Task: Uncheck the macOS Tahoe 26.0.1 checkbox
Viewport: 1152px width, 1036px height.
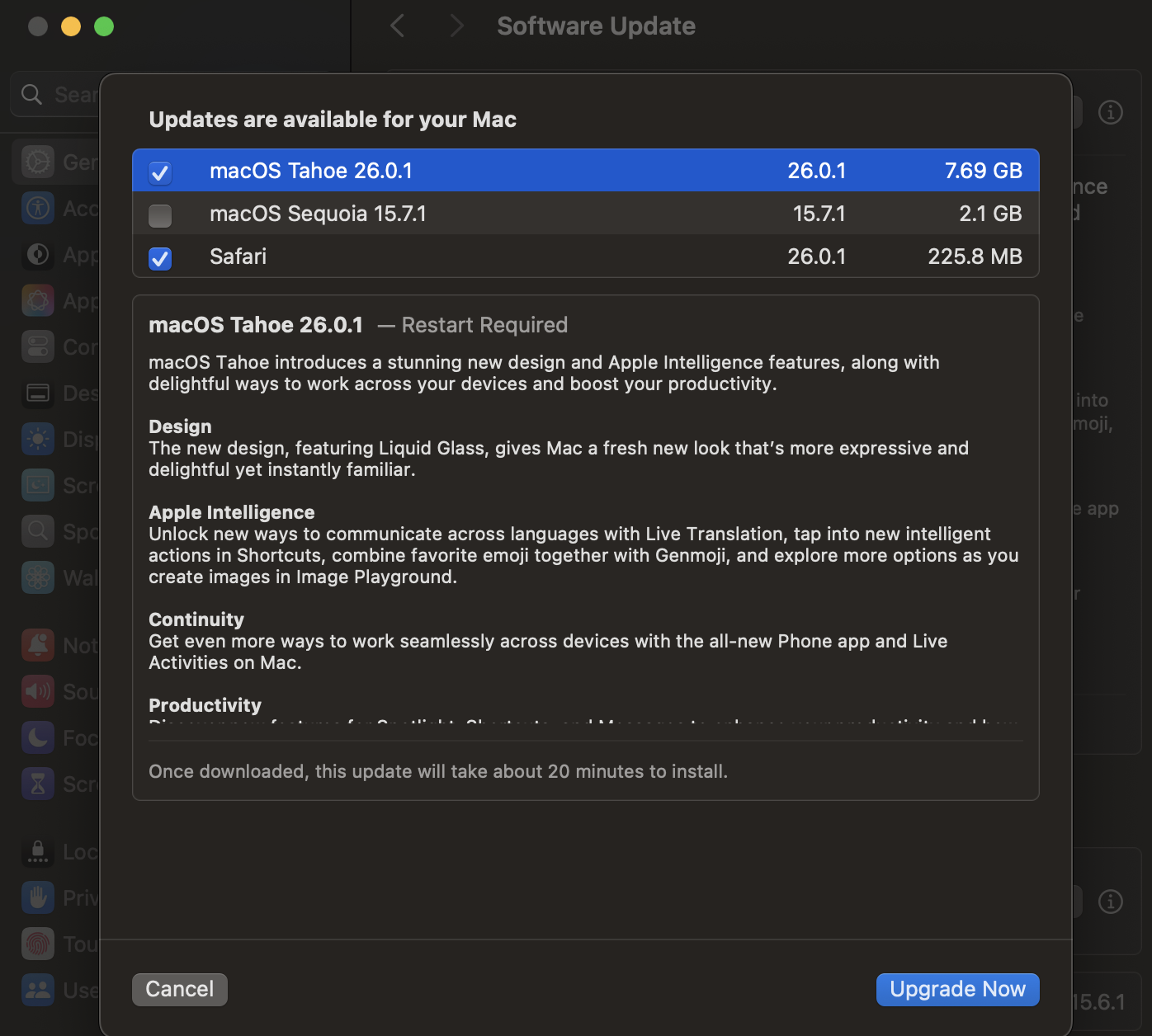Action: pyautogui.click(x=160, y=172)
